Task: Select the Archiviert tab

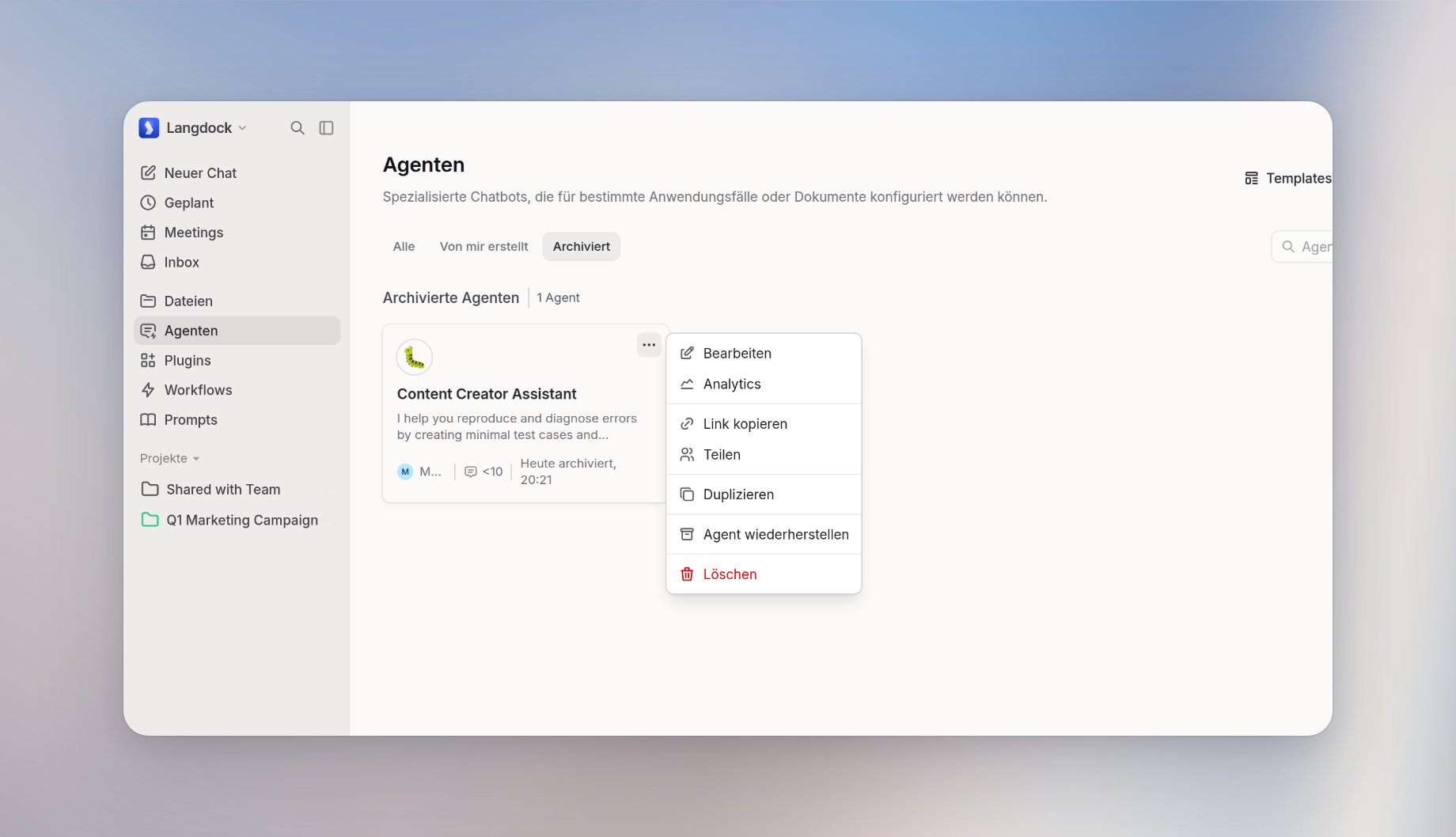Action: pyautogui.click(x=582, y=247)
